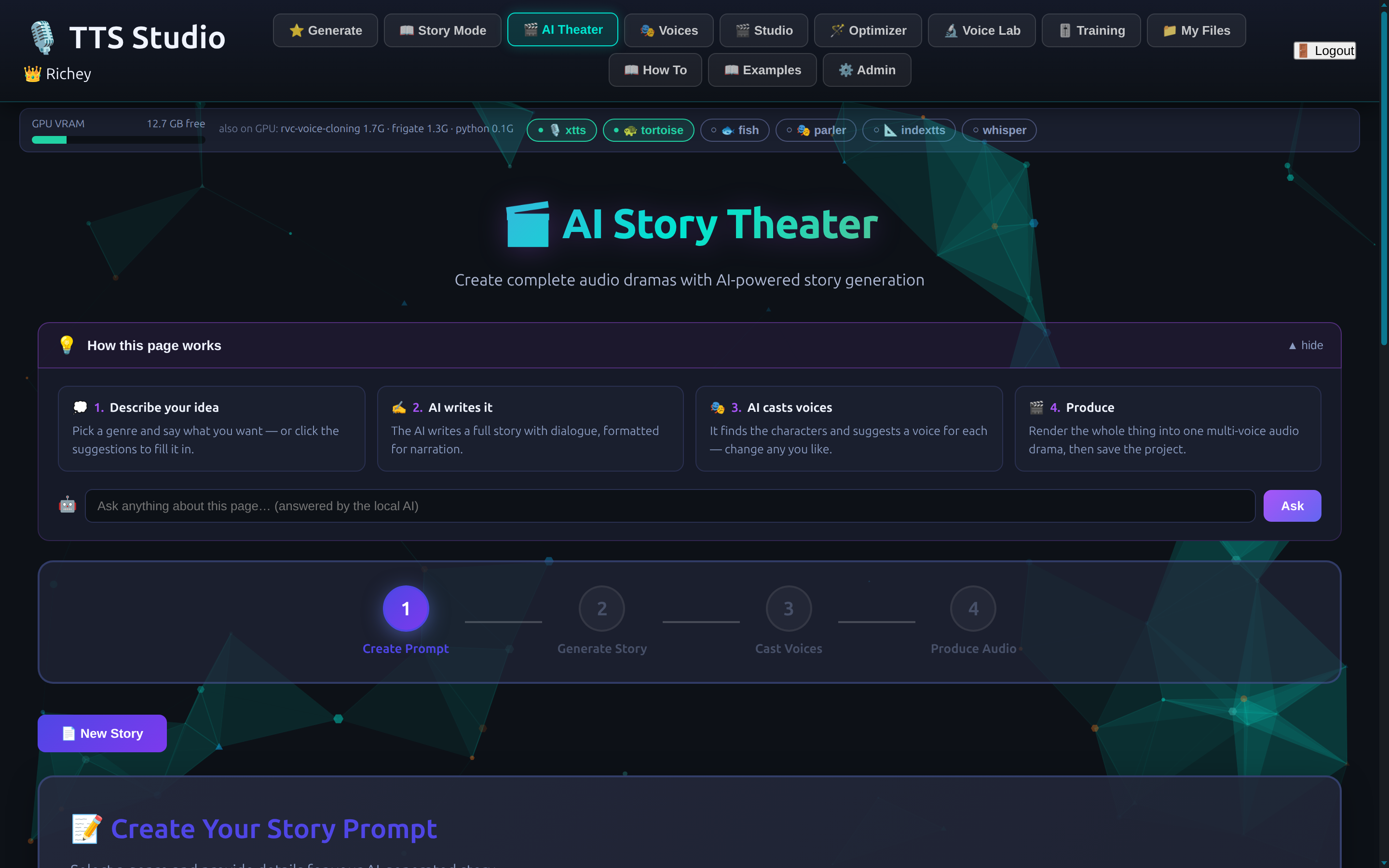The image size is (1389, 868).
Task: Switch to the Training tab
Action: pos(1091,30)
